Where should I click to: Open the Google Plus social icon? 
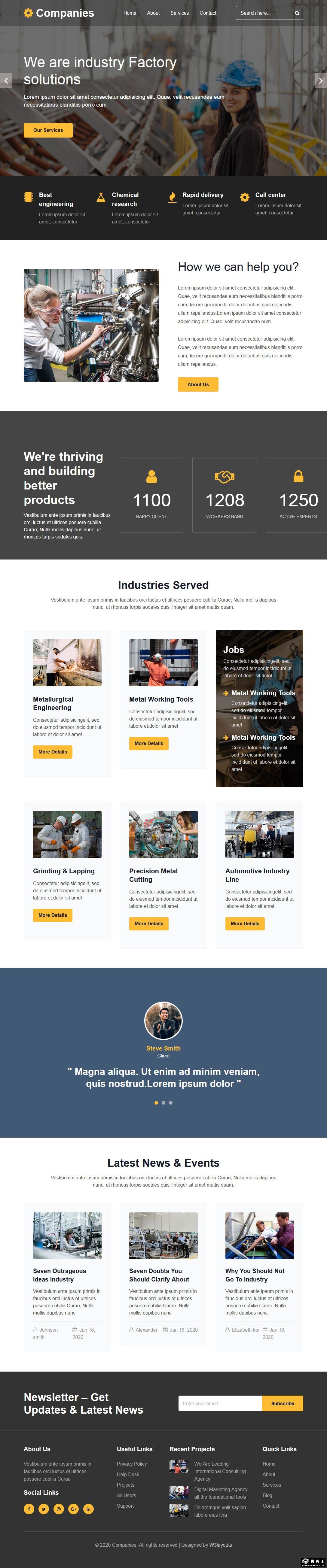click(x=74, y=1508)
